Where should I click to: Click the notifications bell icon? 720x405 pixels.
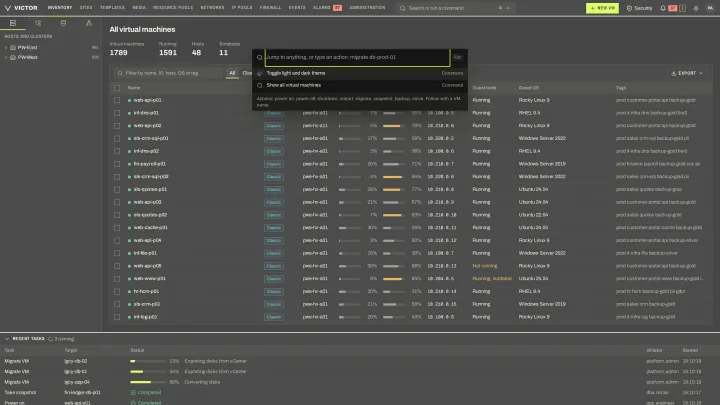[x=663, y=8]
